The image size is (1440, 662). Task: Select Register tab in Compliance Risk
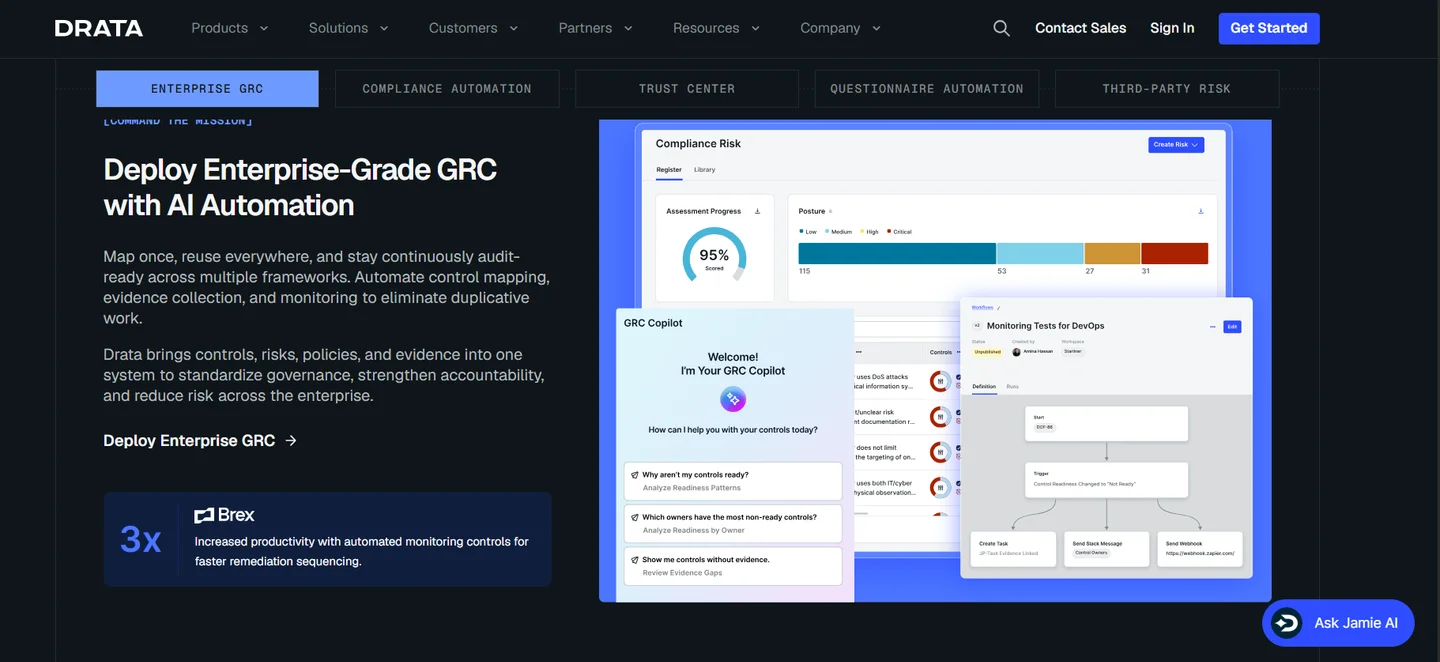[669, 170]
